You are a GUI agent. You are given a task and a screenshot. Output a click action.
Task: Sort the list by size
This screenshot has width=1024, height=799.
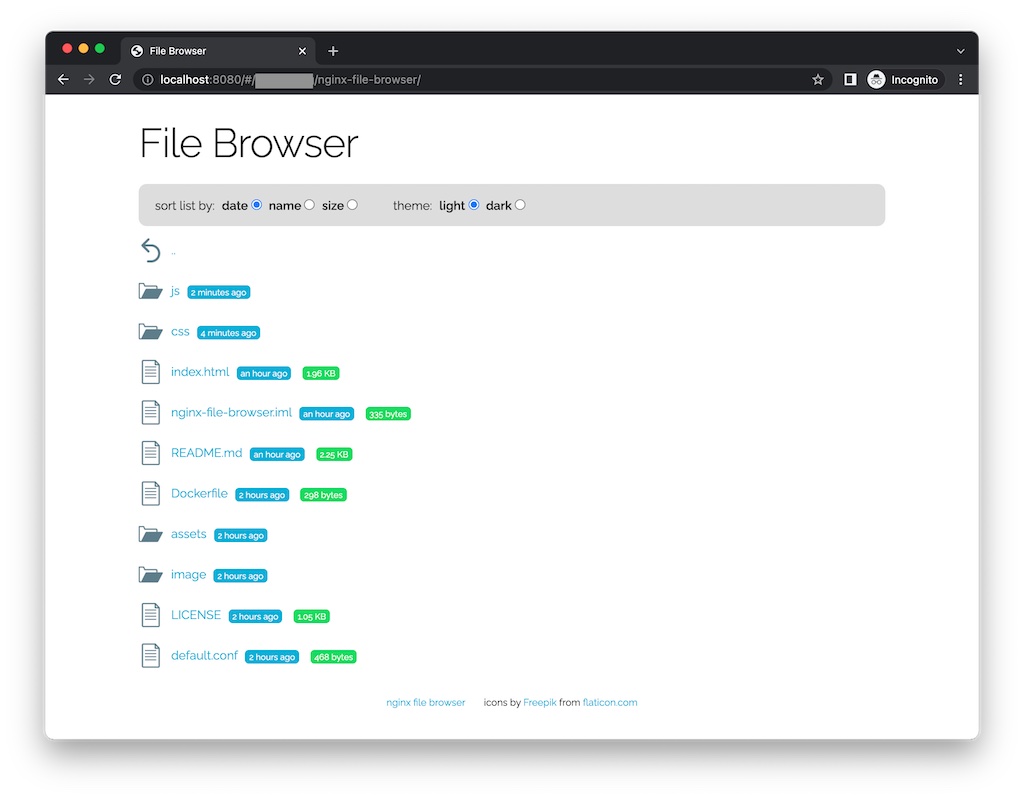pos(353,205)
